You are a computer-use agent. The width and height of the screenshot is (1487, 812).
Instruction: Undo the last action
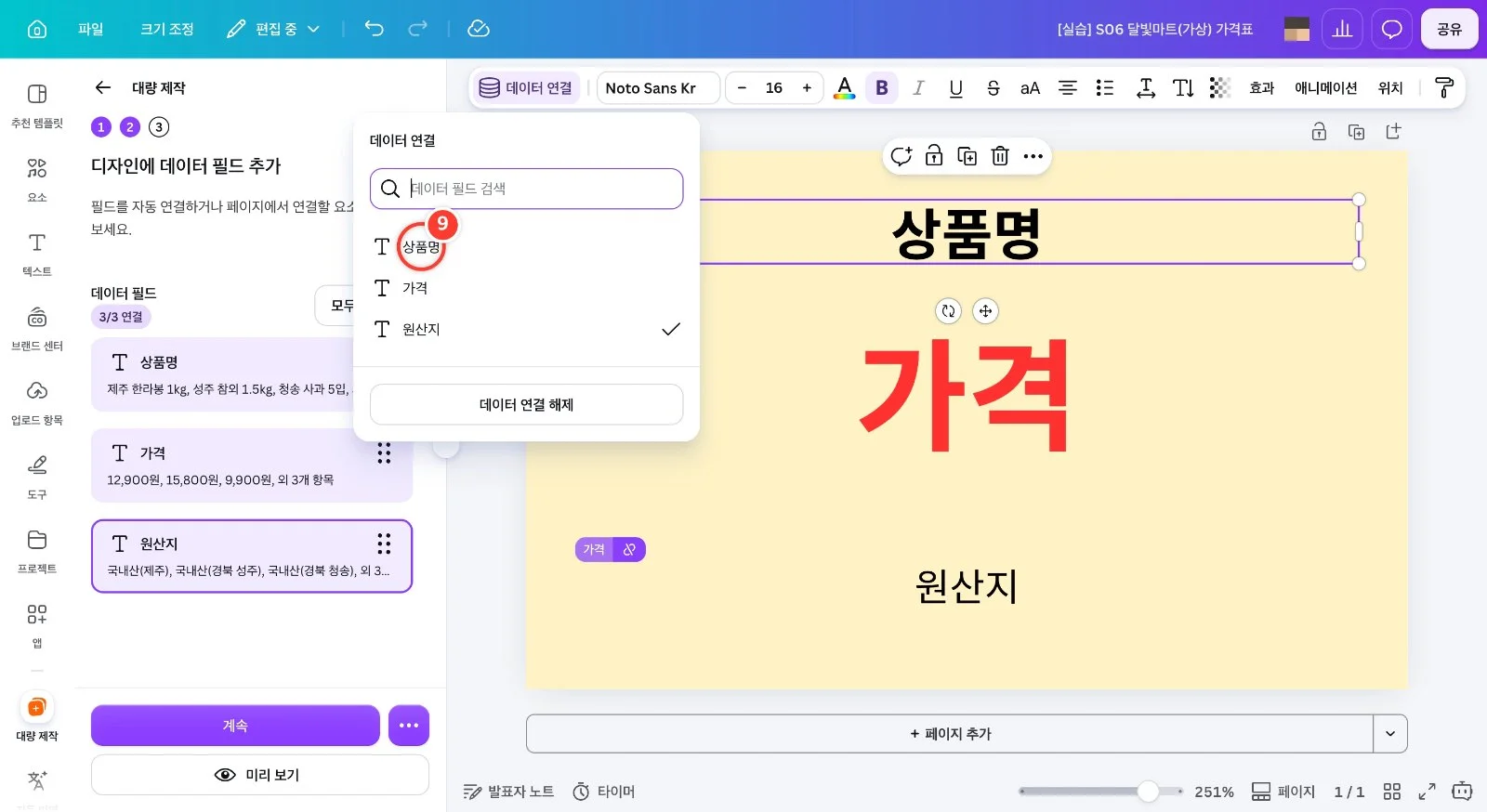[x=374, y=29]
